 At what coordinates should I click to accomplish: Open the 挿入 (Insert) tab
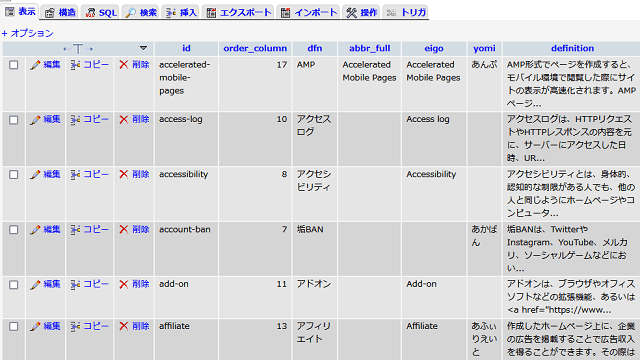coord(181,13)
